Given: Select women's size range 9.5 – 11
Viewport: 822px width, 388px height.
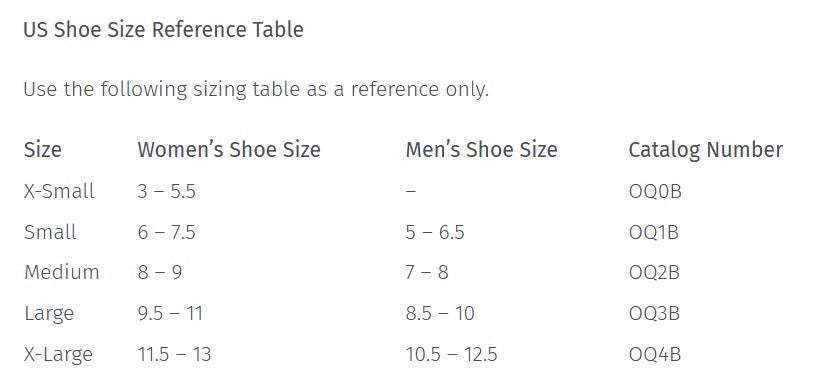Looking at the screenshot, I should 170,314.
